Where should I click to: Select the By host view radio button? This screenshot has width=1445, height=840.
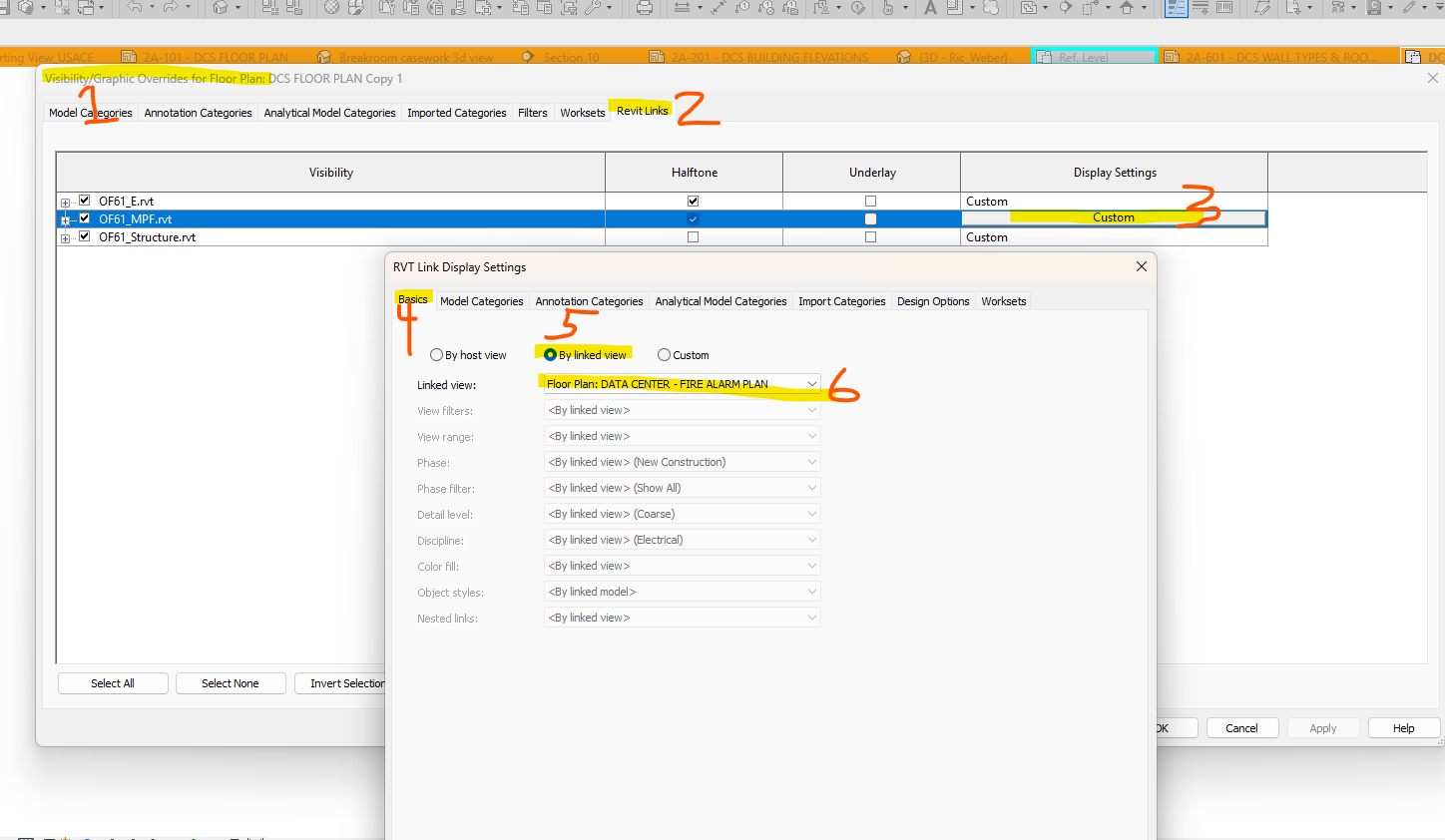pos(436,355)
